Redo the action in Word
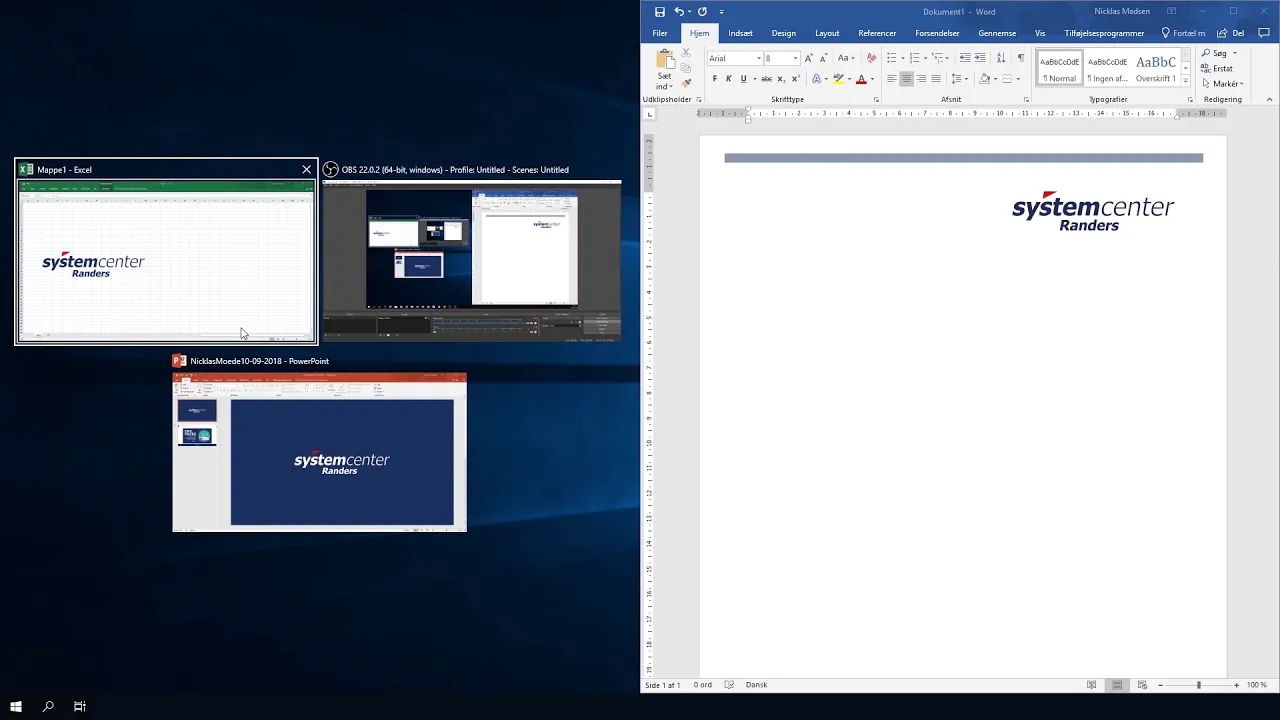The width and height of the screenshot is (1280, 720). (702, 12)
